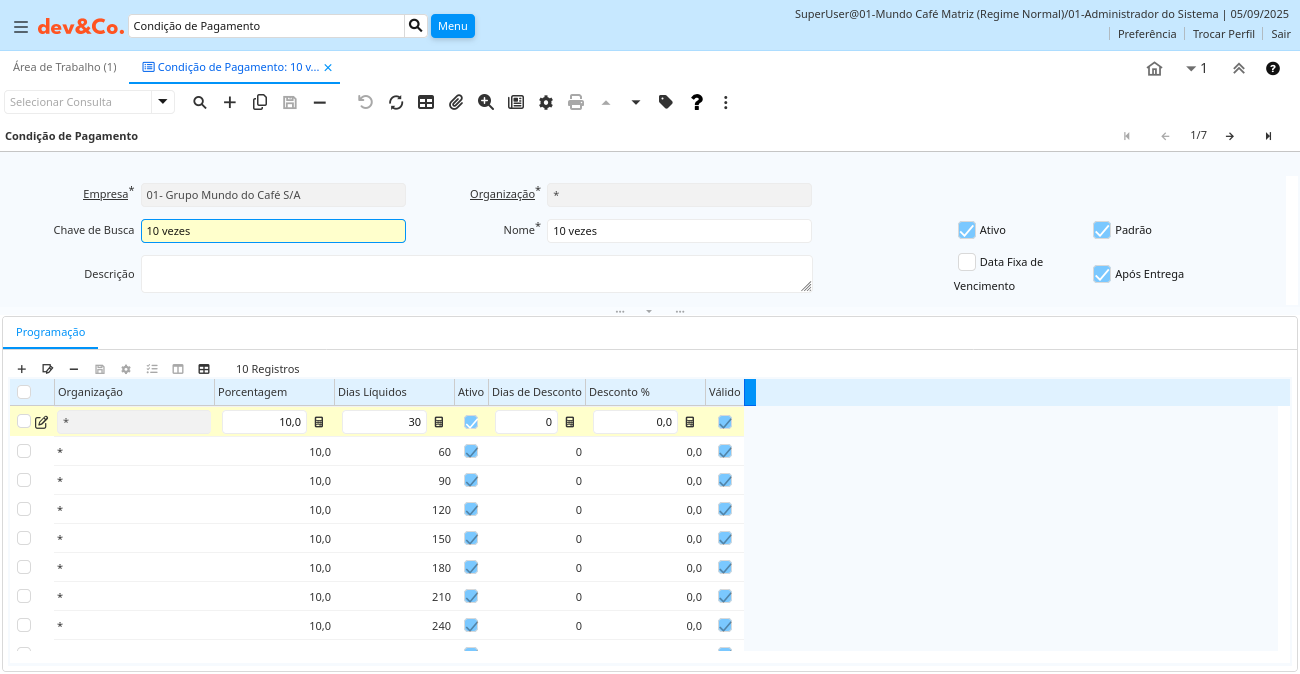Click the blue Menu button
The width and height of the screenshot is (1300, 674).
(452, 26)
